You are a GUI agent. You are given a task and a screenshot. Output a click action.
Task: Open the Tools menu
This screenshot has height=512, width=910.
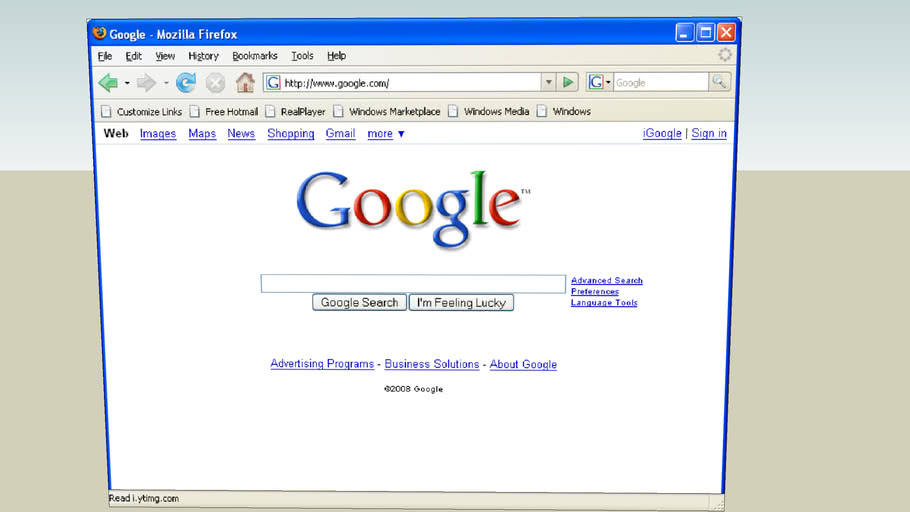tap(302, 56)
